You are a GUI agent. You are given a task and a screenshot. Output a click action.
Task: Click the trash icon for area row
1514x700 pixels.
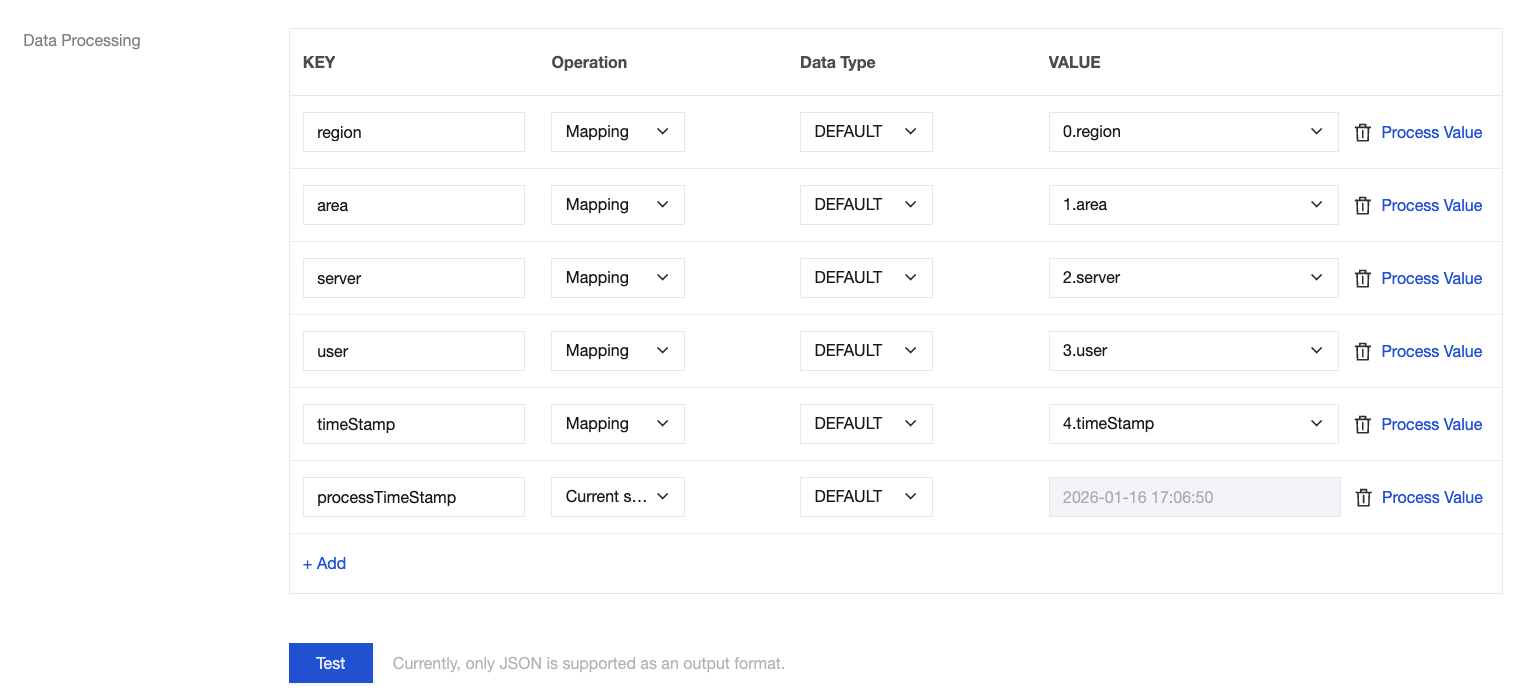(x=1362, y=206)
